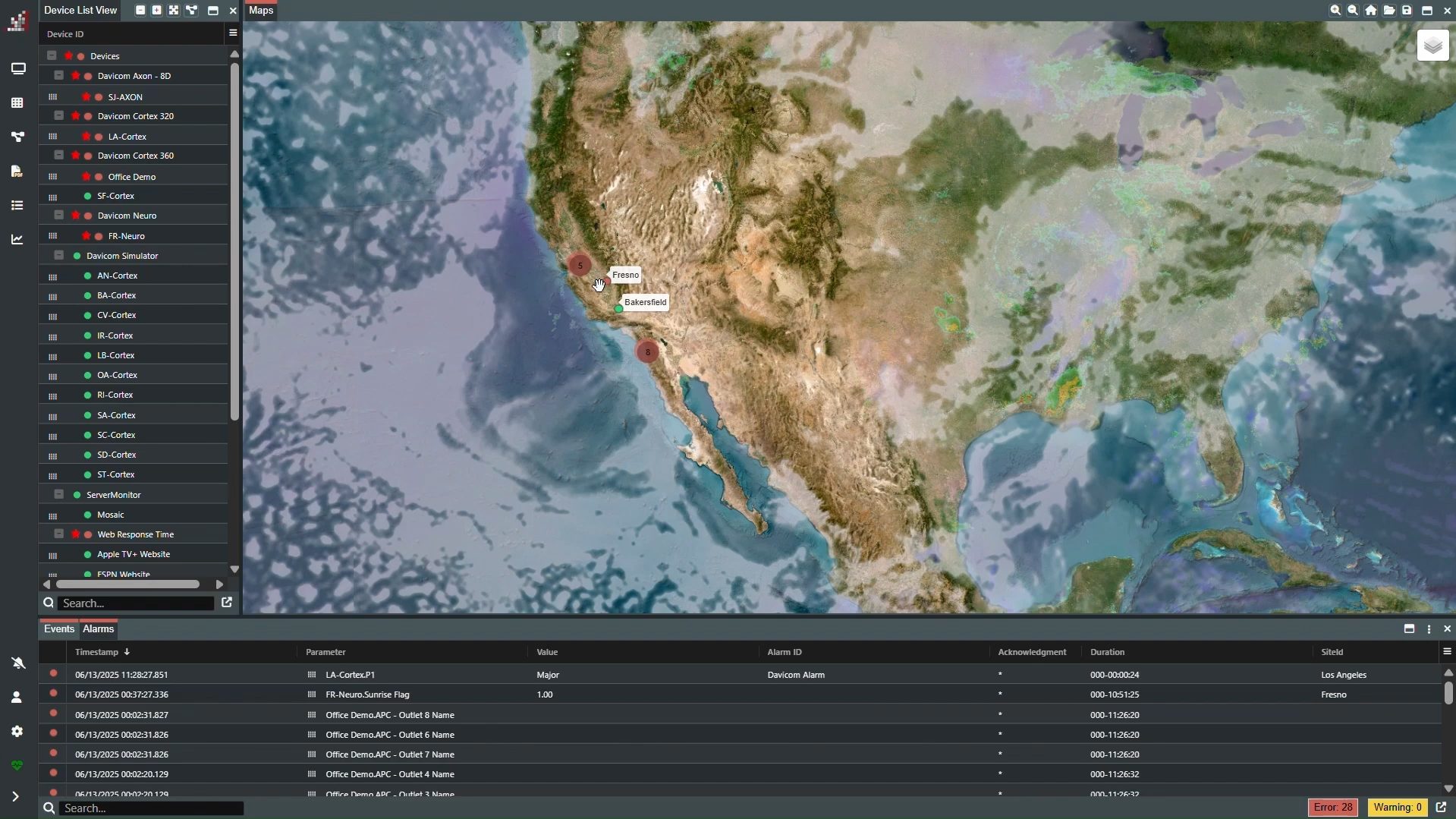1456x819 pixels.
Task: Expand the left sidebar with the chevron
Action: (16, 797)
